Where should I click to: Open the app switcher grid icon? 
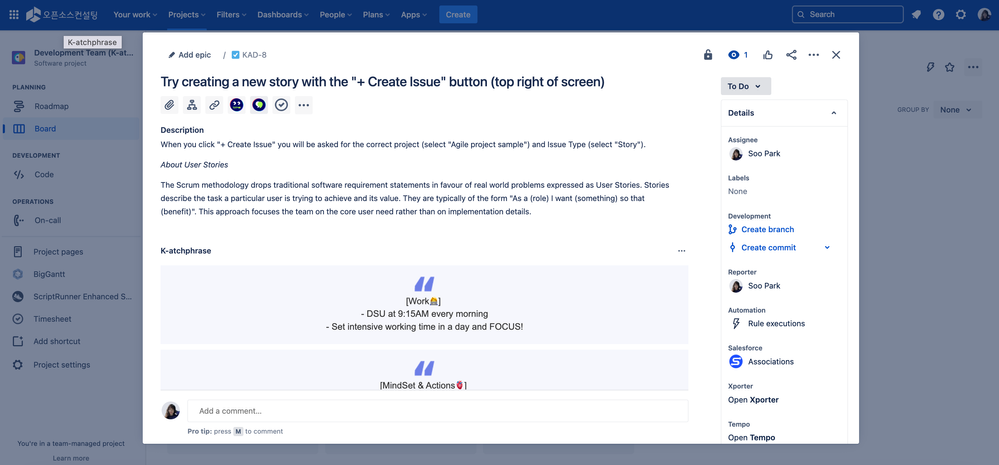tap(14, 15)
